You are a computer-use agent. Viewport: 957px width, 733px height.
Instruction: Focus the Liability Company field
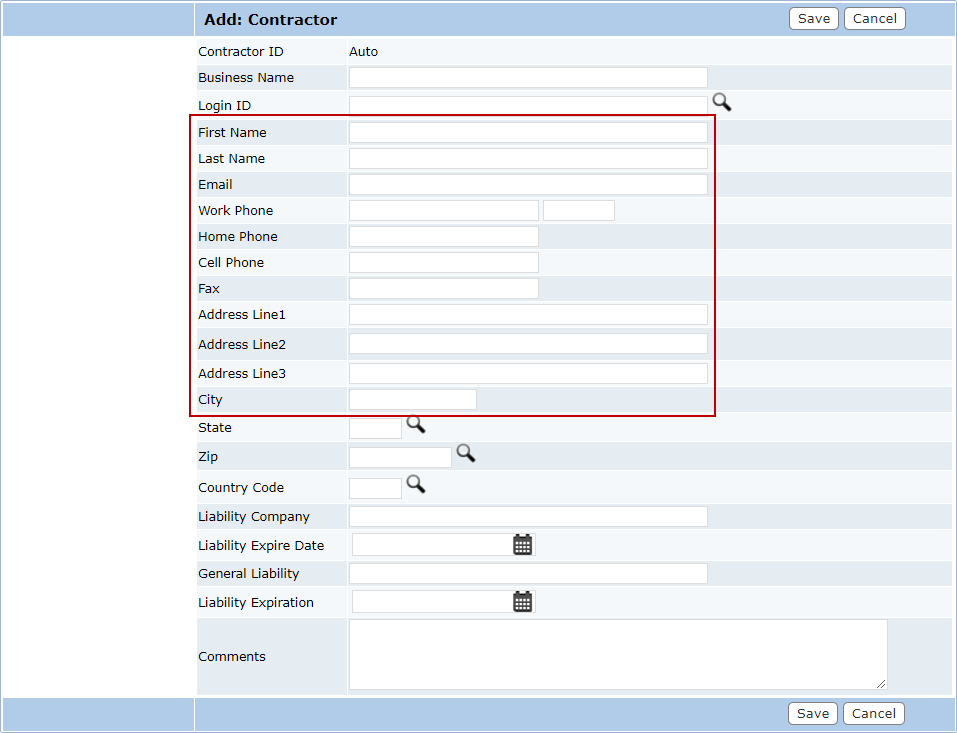tap(528, 517)
